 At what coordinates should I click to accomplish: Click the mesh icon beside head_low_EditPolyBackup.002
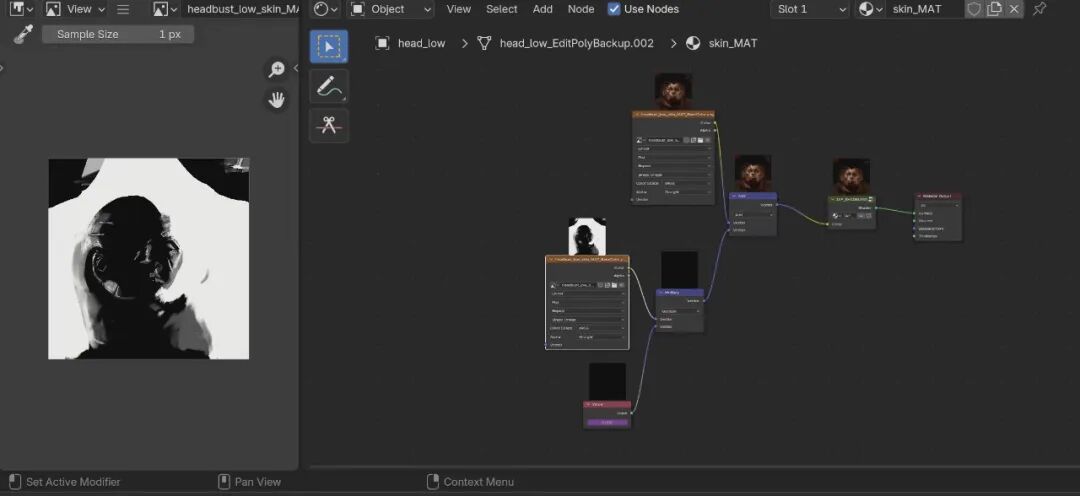tap(484, 43)
